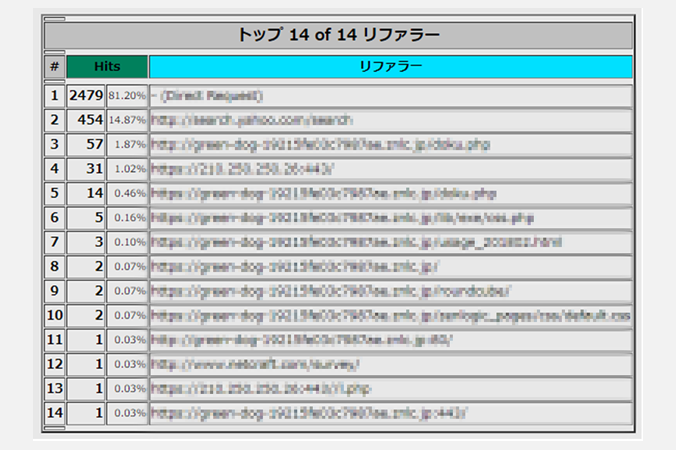The height and width of the screenshot is (450, 676).
Task: Open the roundcube referrer URL in row 9
Action: (x=331, y=291)
